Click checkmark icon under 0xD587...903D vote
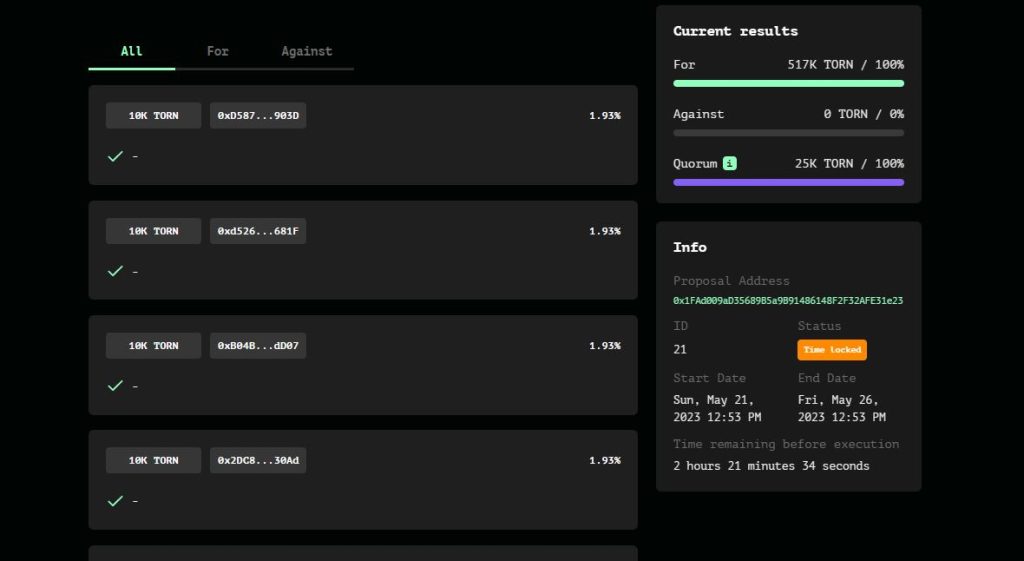The image size is (1024, 561). click(x=115, y=156)
